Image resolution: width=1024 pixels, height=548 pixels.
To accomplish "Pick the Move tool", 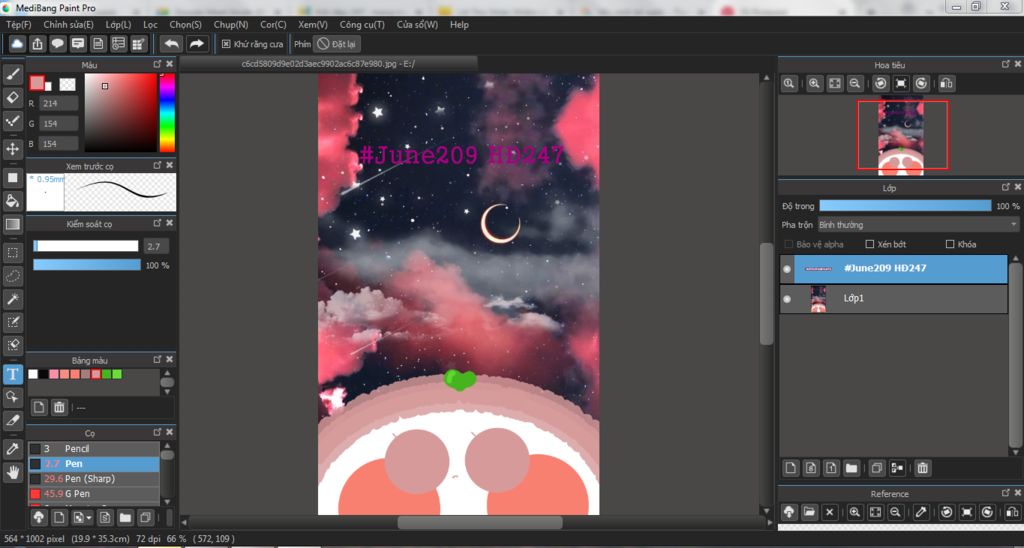I will click(x=12, y=149).
